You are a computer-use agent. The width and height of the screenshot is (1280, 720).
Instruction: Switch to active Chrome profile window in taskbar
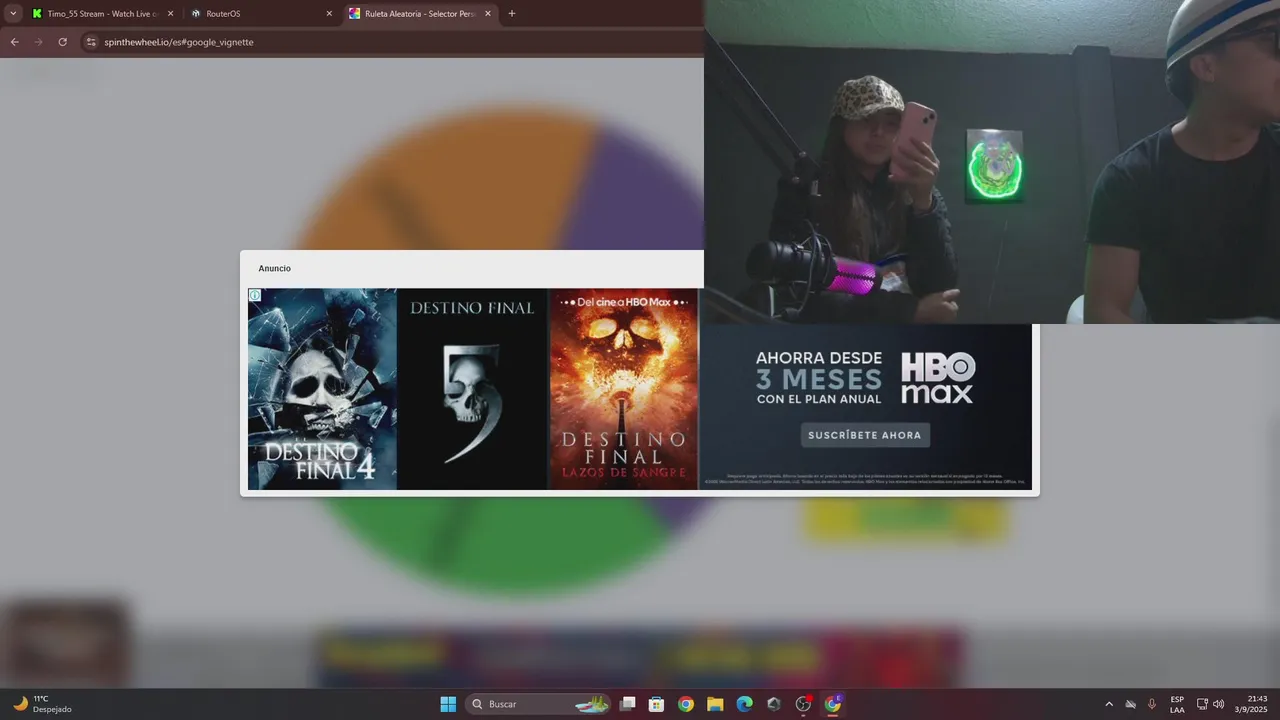(x=832, y=704)
